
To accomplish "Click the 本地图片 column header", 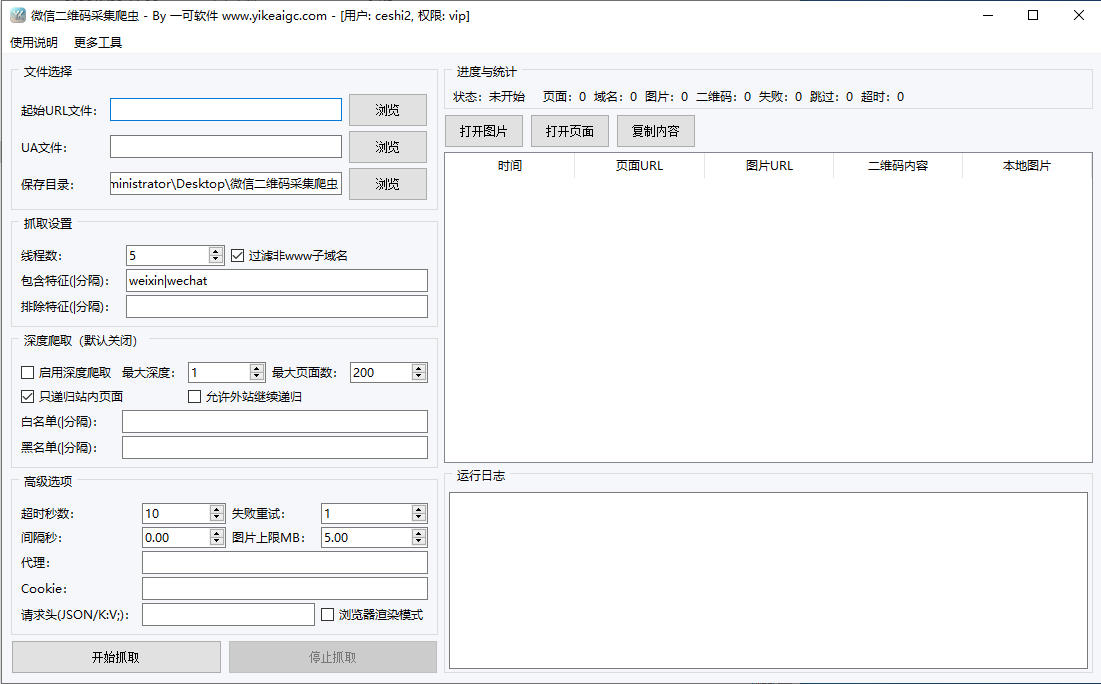I will click(1027, 166).
